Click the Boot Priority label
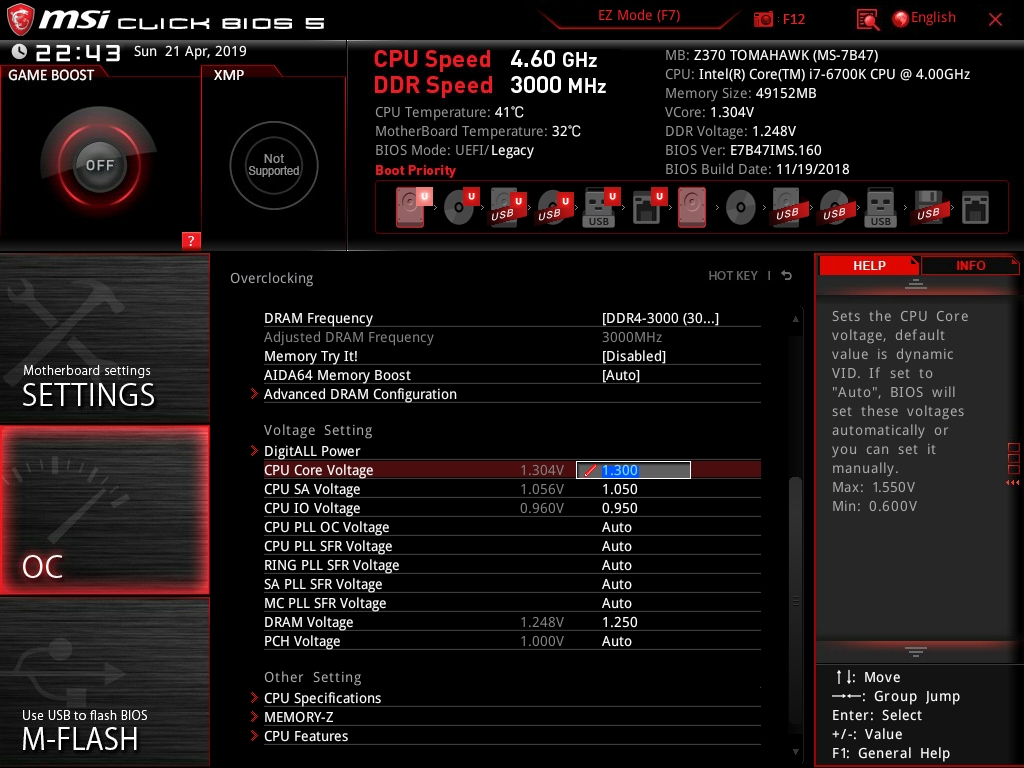Image resolution: width=1024 pixels, height=768 pixels. [415, 170]
